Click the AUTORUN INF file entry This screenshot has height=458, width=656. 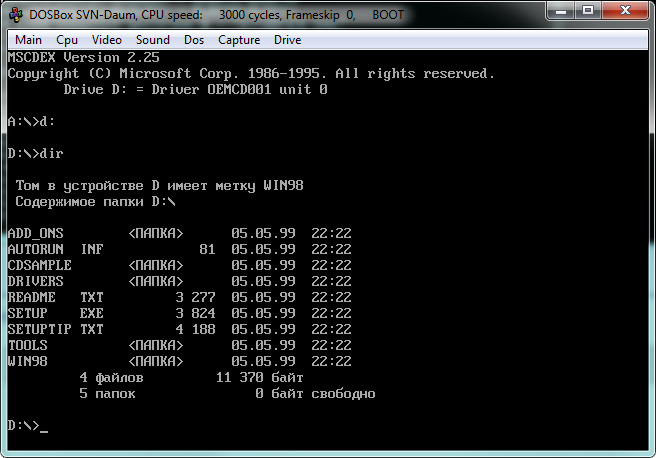pos(179,249)
